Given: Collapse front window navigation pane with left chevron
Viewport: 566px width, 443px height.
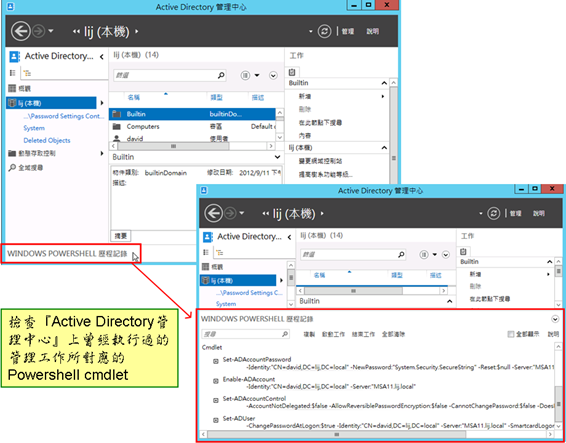Looking at the screenshot, I should pyautogui.click(x=289, y=237).
